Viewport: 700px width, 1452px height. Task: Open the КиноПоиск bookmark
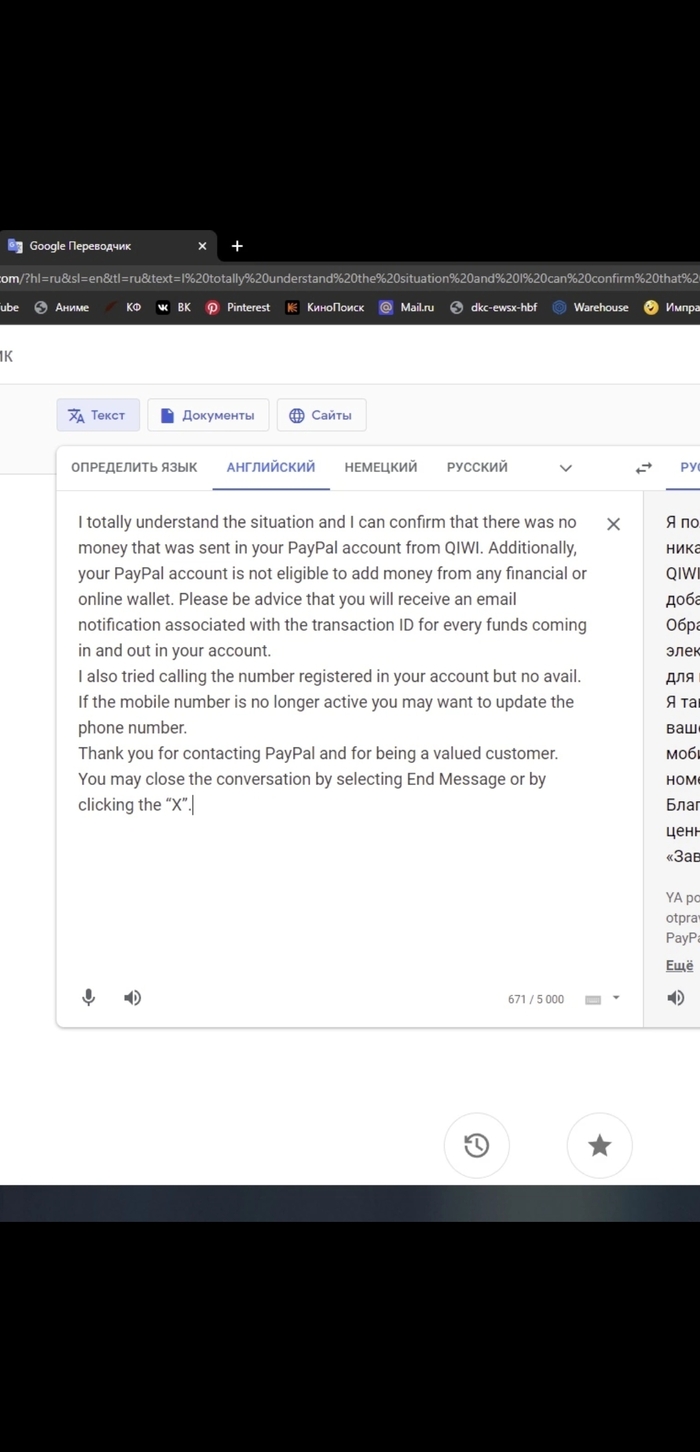point(325,308)
